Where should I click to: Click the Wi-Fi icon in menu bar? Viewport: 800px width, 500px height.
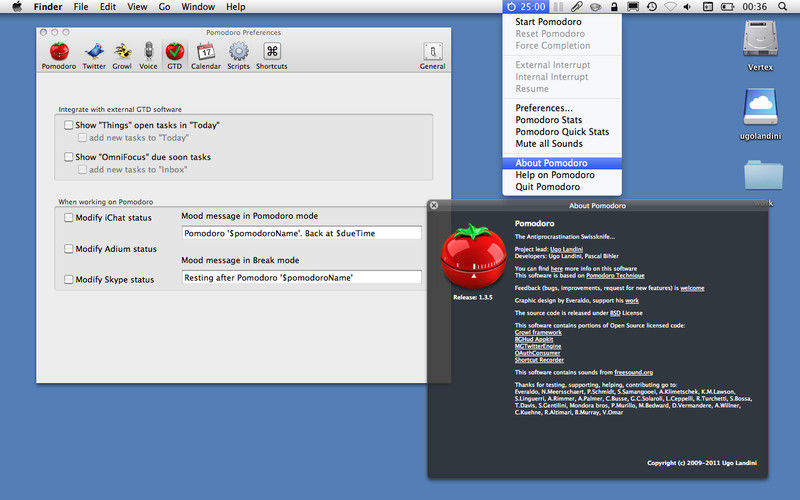[x=670, y=7]
